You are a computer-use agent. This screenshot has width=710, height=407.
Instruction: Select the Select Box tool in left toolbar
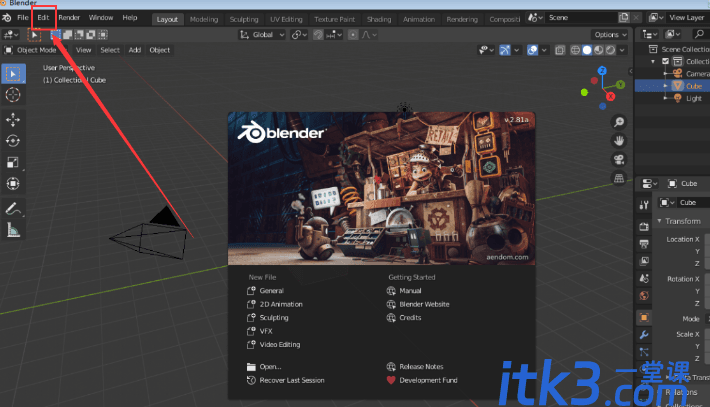[x=13, y=74]
